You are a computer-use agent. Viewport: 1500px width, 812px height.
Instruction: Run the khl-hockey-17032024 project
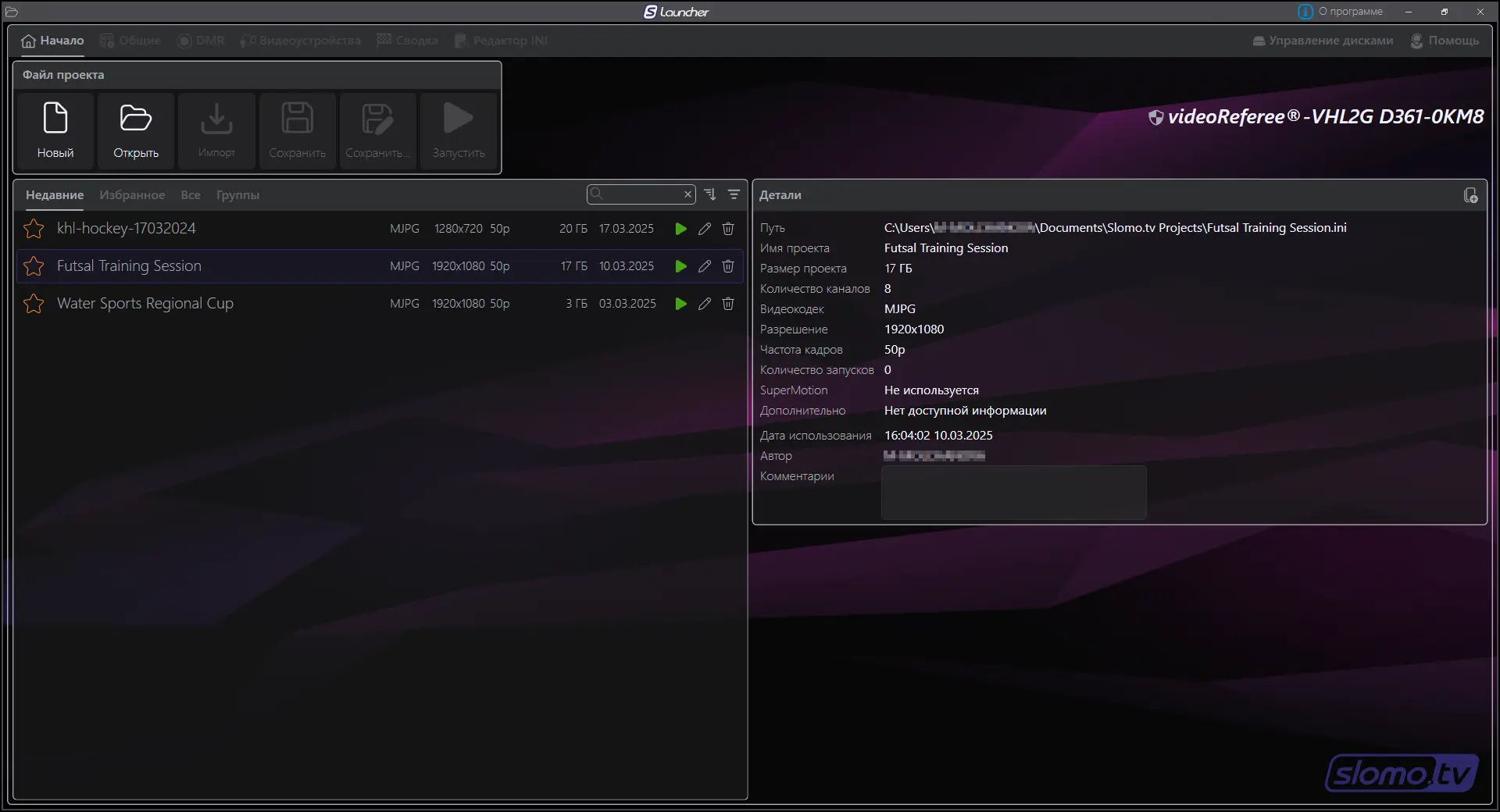click(x=681, y=229)
